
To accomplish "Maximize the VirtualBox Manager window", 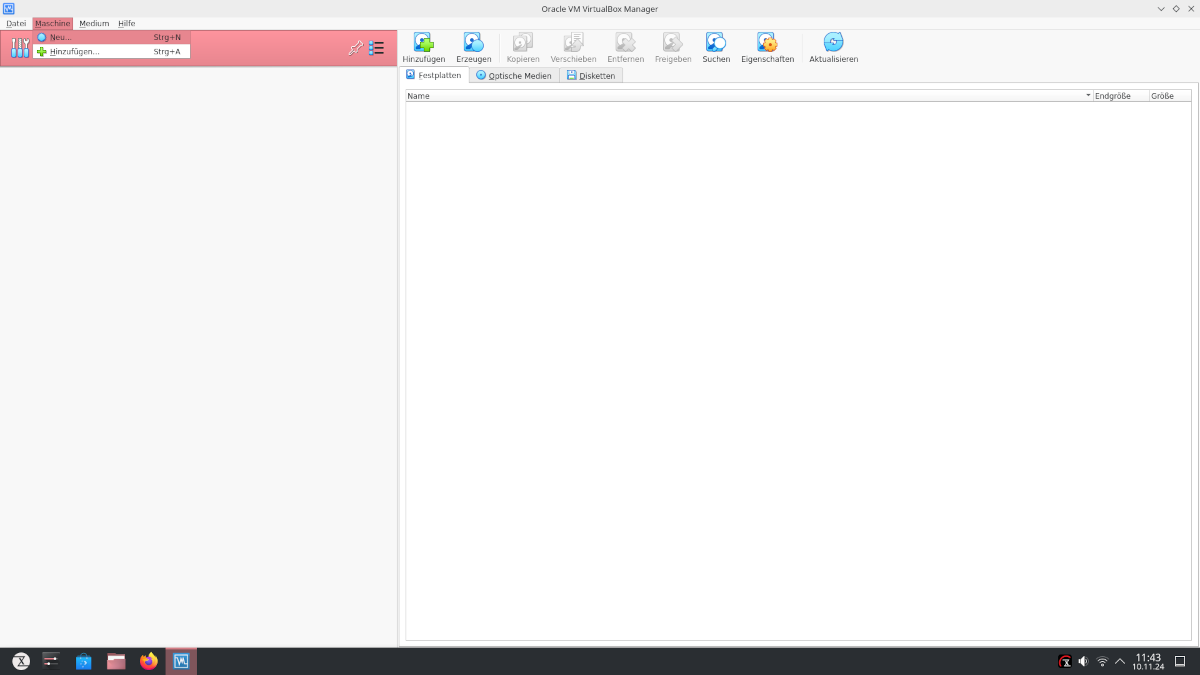I will click(1175, 8).
